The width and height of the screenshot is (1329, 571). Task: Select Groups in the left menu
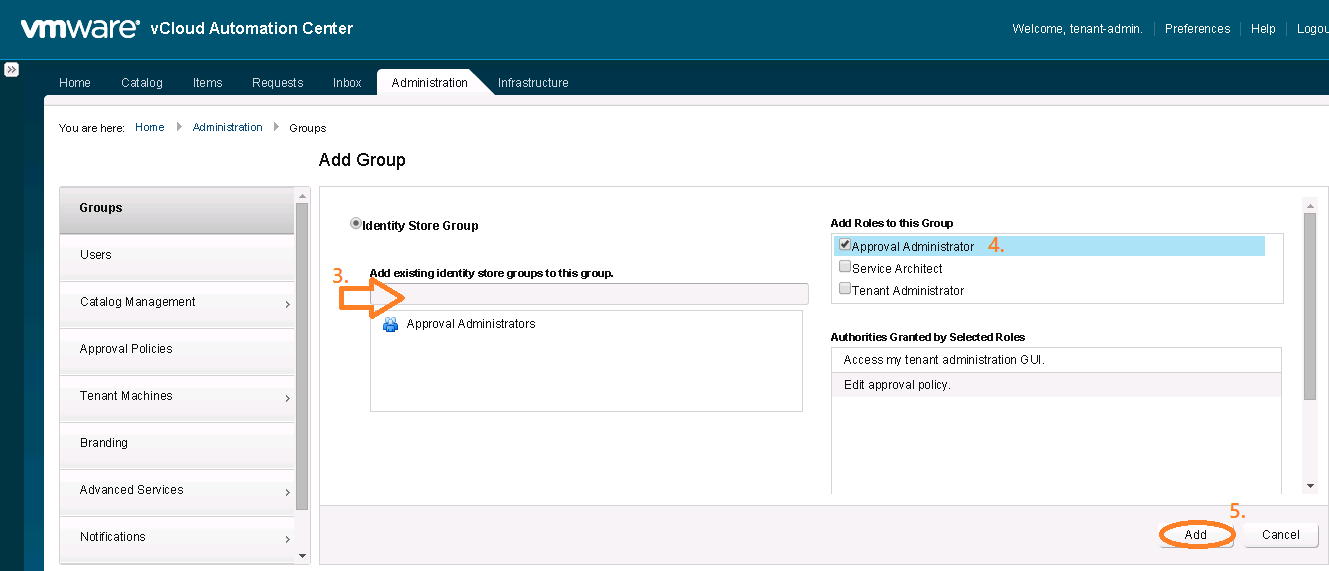(x=177, y=208)
